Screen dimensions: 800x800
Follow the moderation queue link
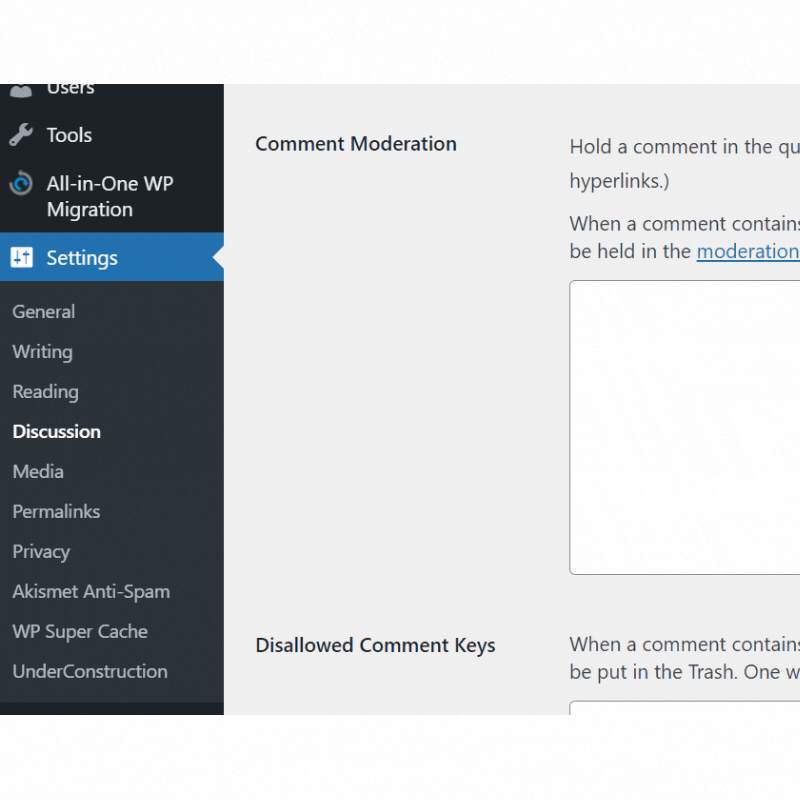pyautogui.click(x=748, y=252)
